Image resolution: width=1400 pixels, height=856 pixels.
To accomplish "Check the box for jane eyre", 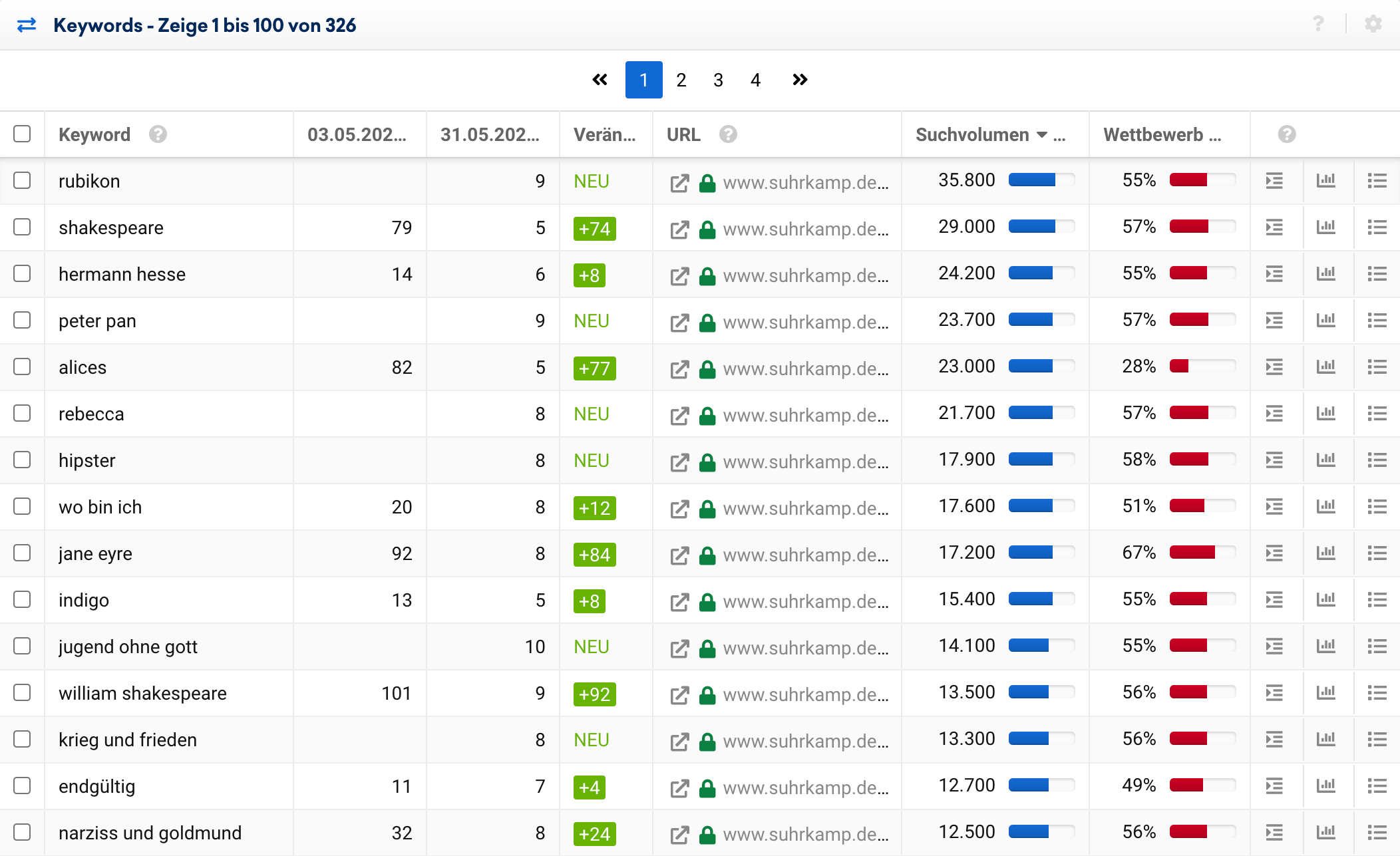I will coord(22,553).
